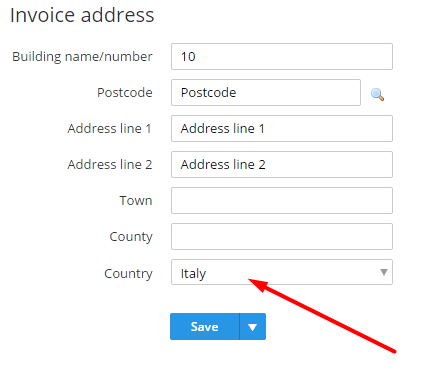
Task: Click the Building name/number label
Action: pyautogui.click(x=82, y=57)
